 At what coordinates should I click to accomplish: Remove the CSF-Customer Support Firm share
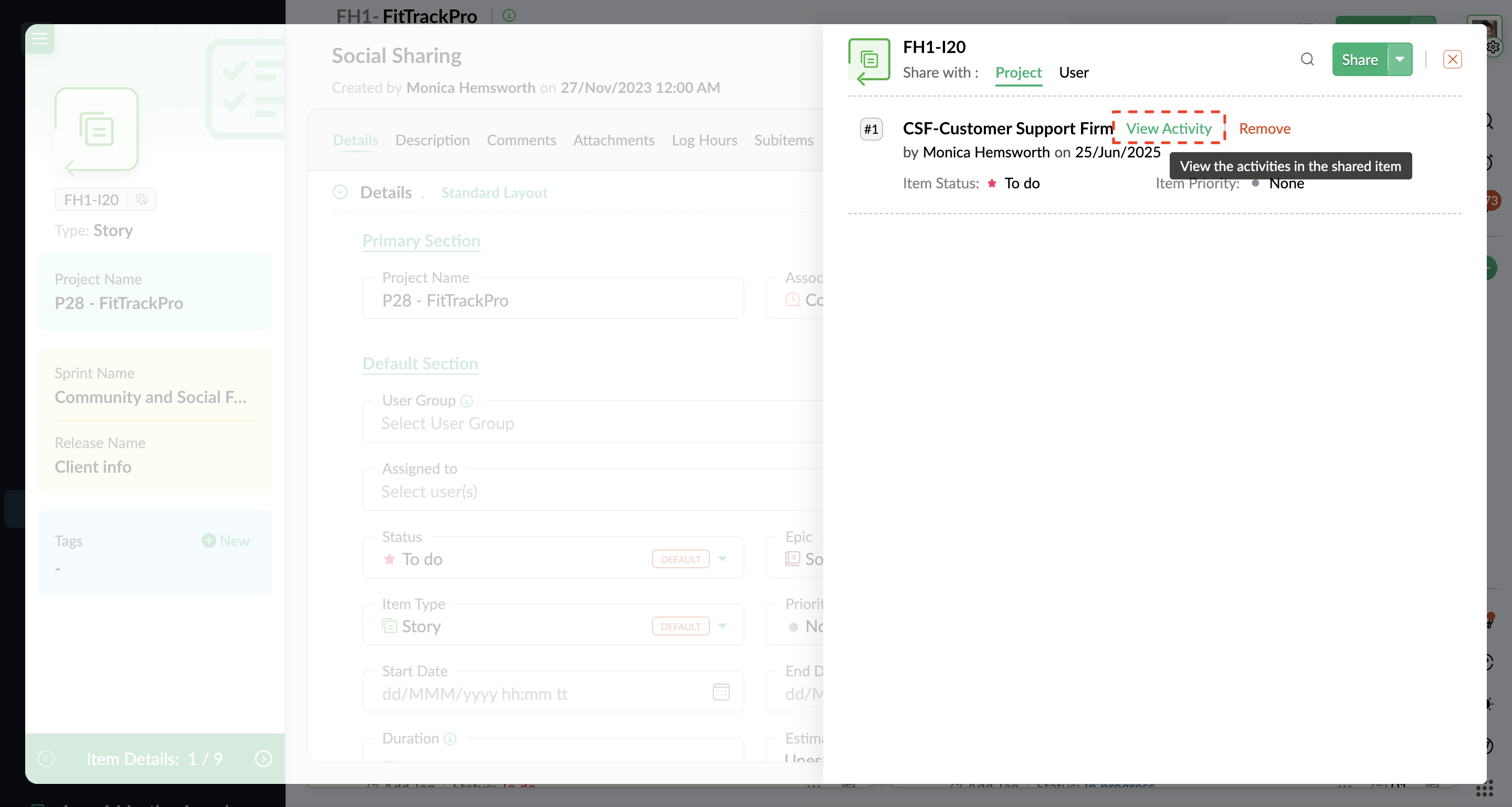[1264, 128]
